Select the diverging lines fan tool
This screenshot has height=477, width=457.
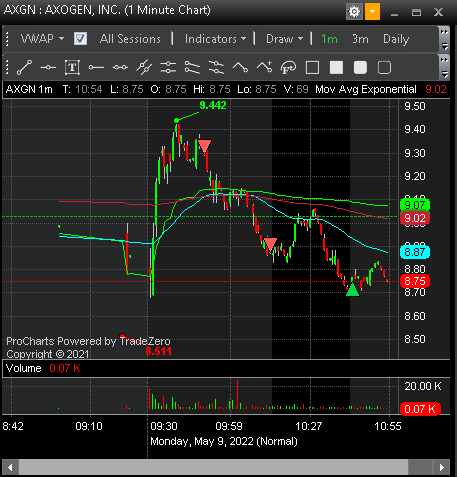point(192,68)
